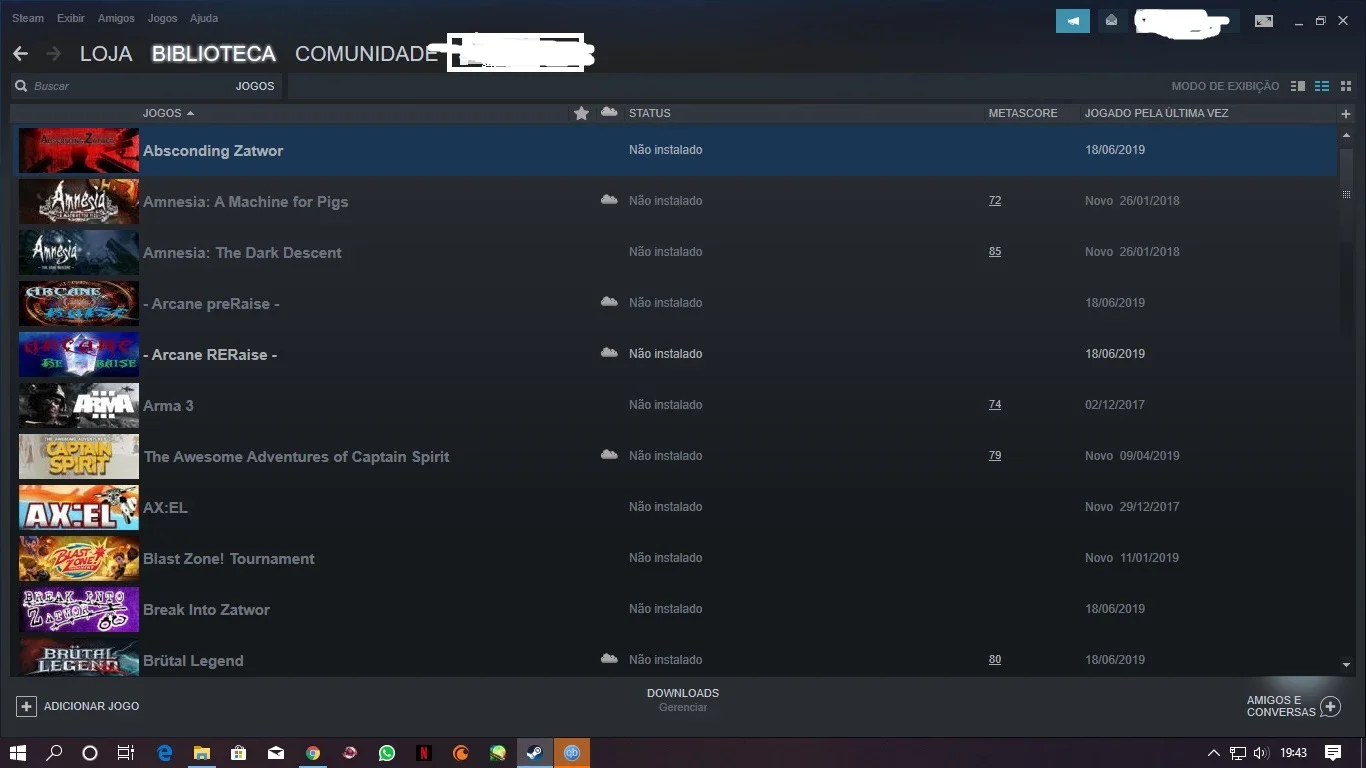This screenshot has height=768, width=1366.
Task: Open the JOGOS filter dropdown
Action: 255,86
